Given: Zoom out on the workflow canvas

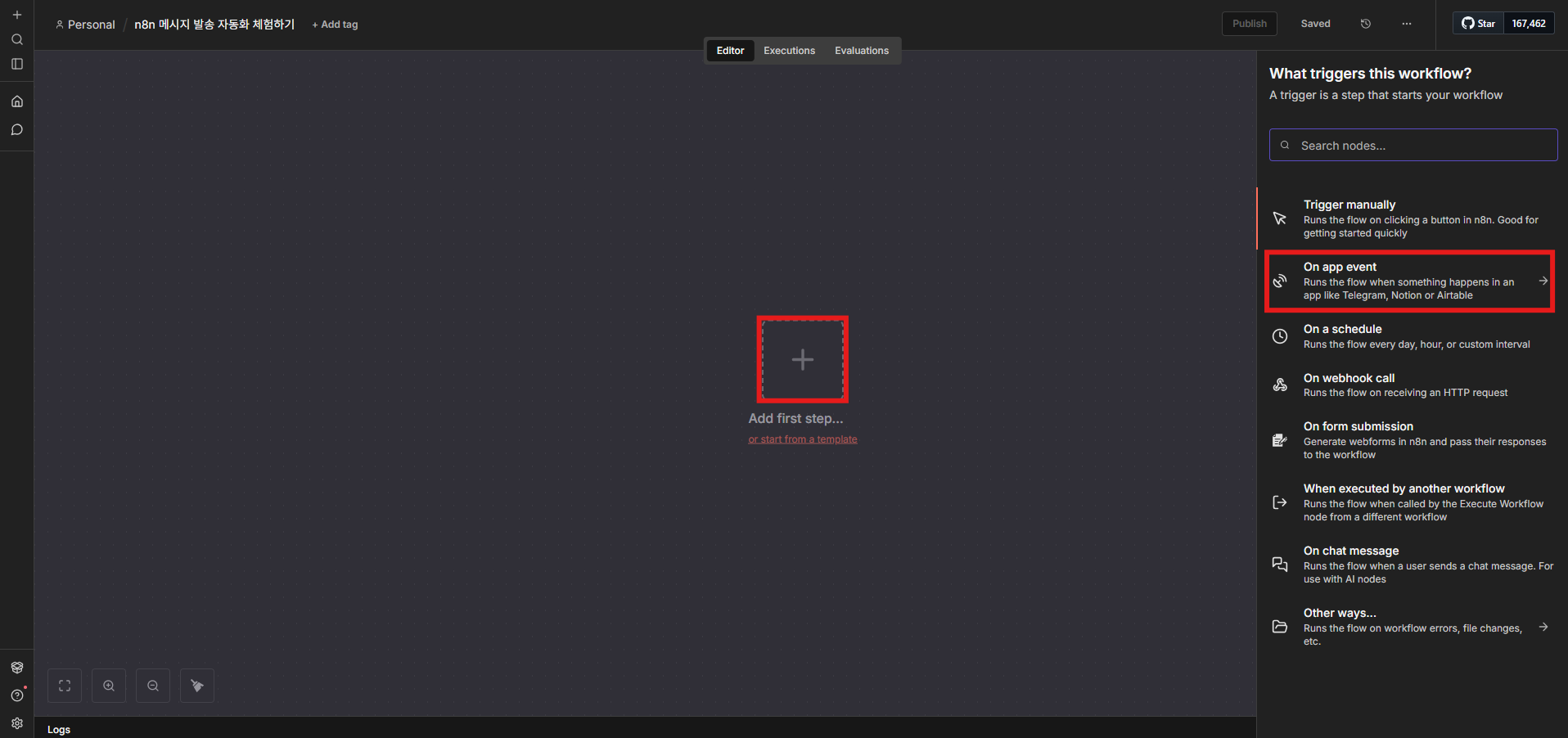Looking at the screenshot, I should (153, 686).
